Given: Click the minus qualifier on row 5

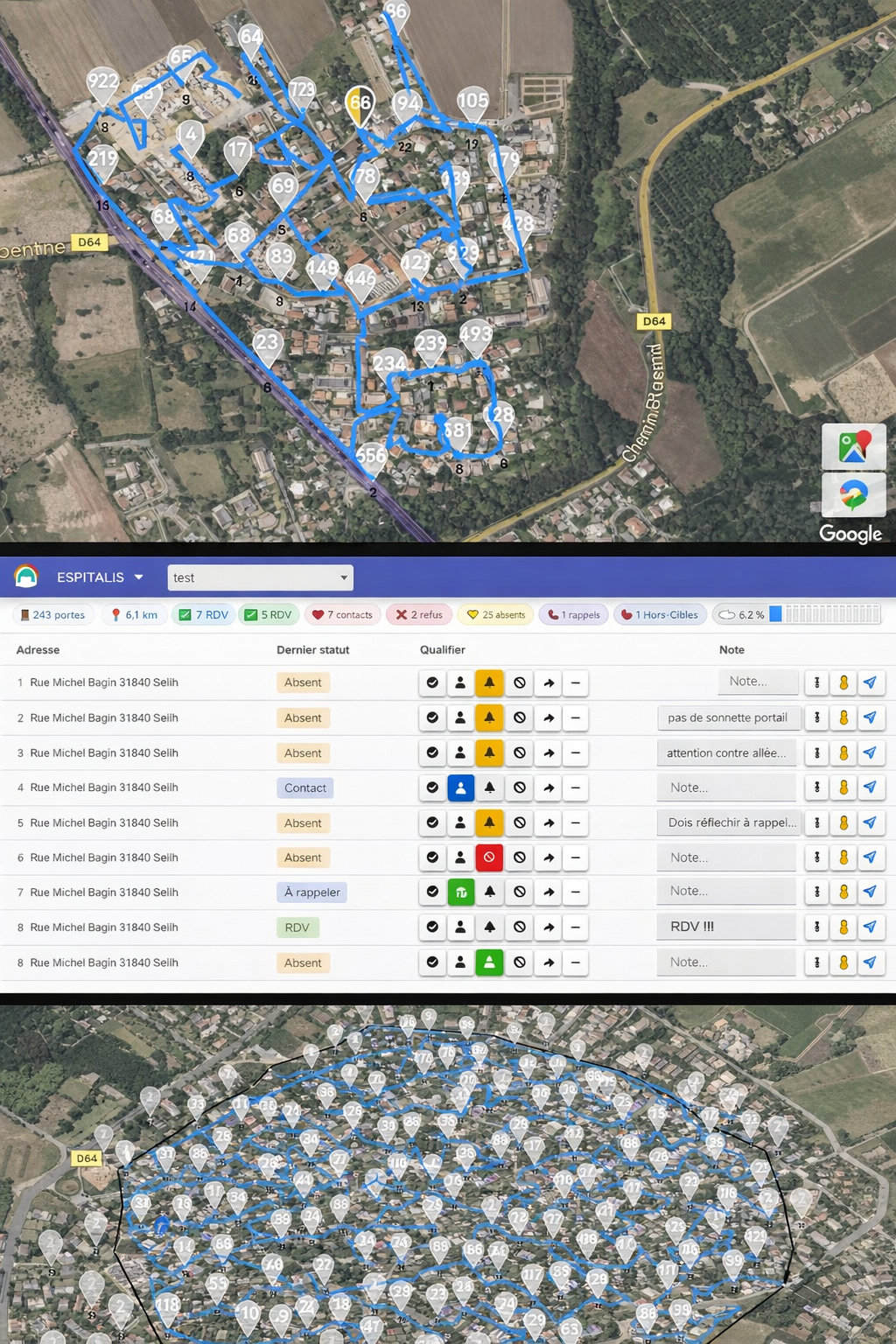Looking at the screenshot, I should point(575,822).
